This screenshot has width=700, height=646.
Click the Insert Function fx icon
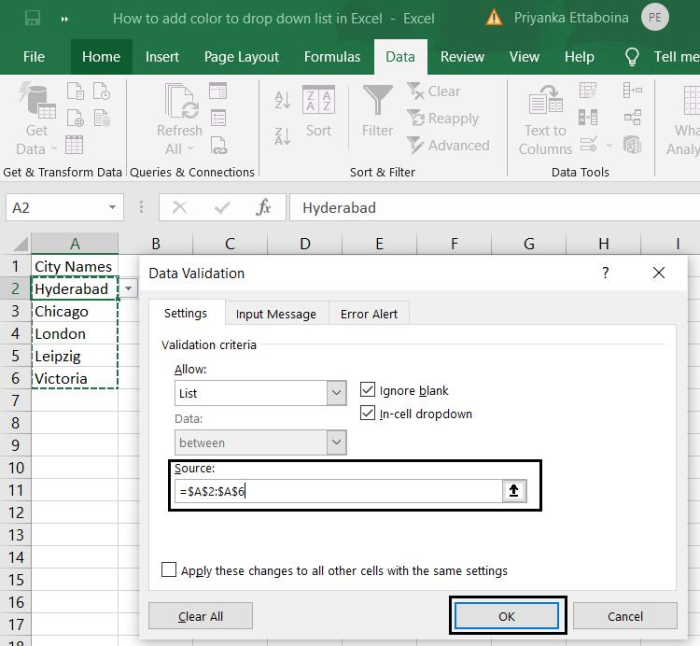(x=264, y=208)
